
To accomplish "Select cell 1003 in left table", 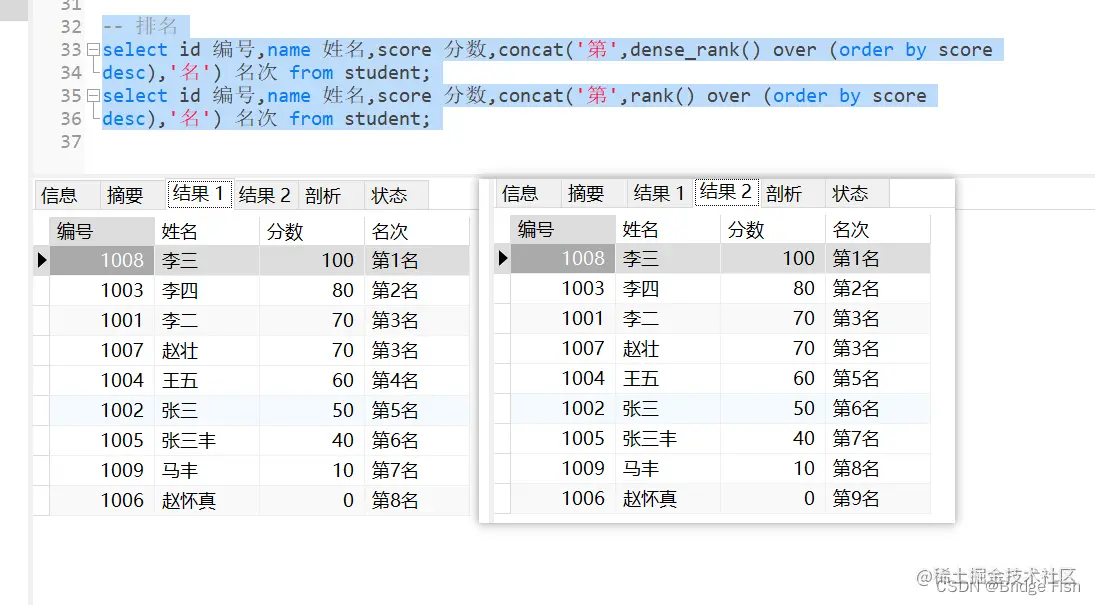I will [x=102, y=290].
